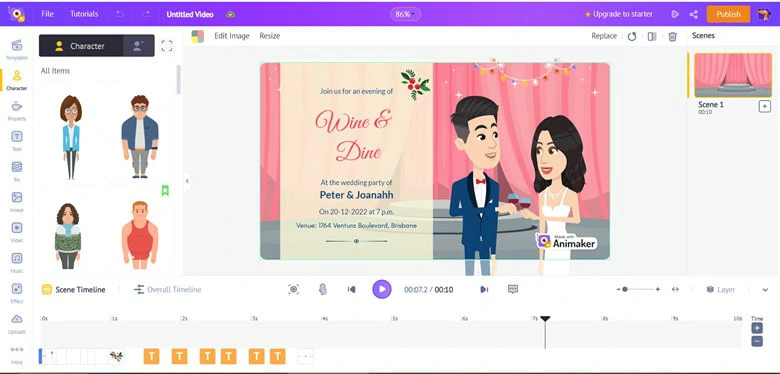Image resolution: width=780 pixels, height=374 pixels.
Task: Click the subtitle caption icon
Action: 513,289
